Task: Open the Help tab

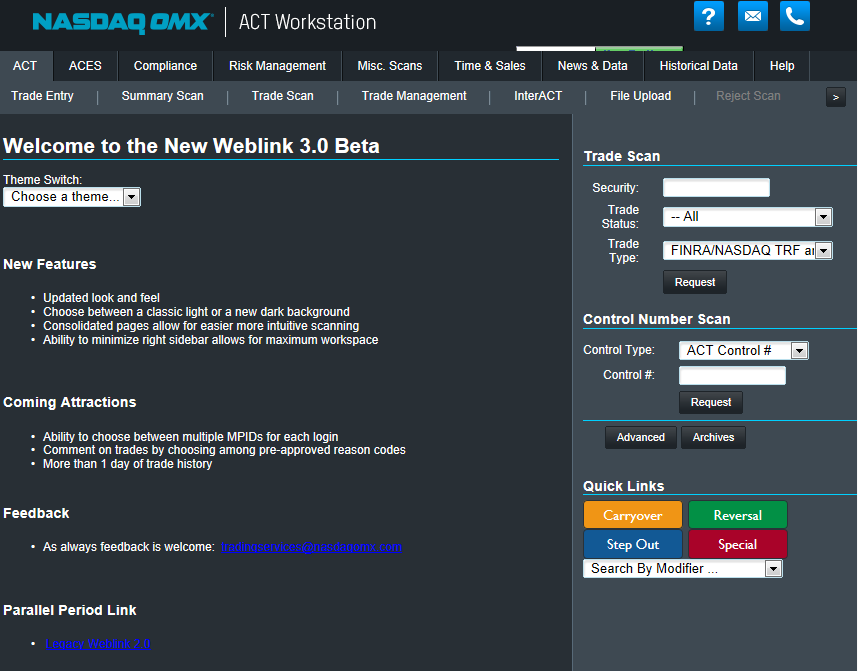Action: click(x=782, y=66)
